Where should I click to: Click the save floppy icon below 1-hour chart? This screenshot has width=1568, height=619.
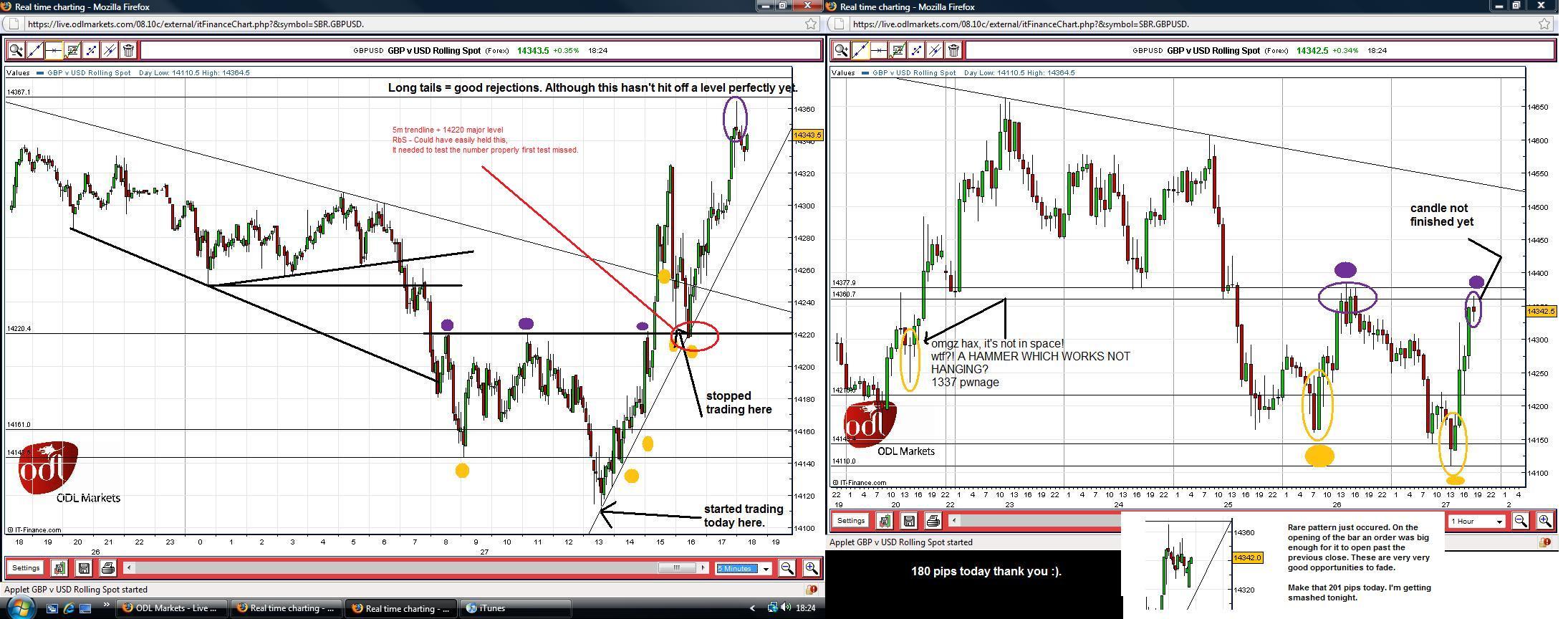[909, 521]
